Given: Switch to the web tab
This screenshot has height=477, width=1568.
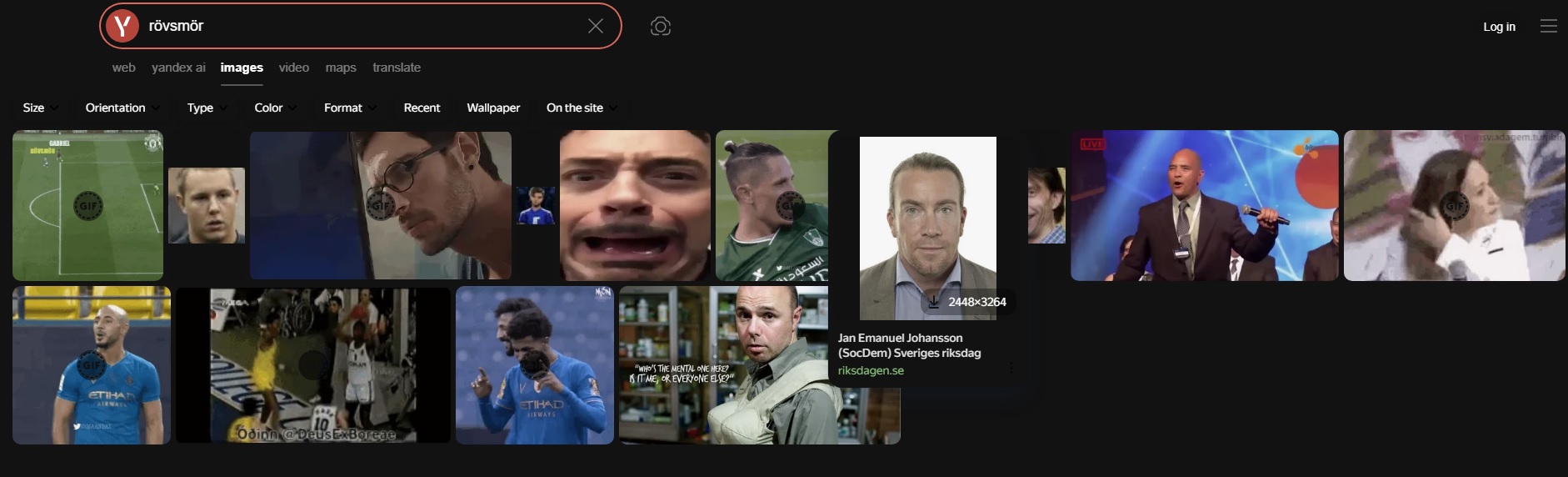Looking at the screenshot, I should tap(124, 68).
